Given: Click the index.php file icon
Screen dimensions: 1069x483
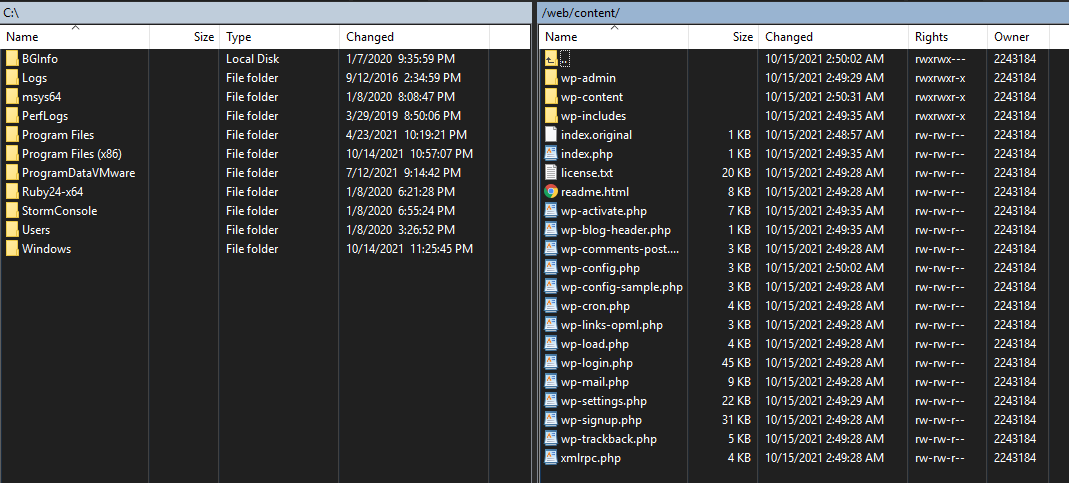Looking at the screenshot, I should click(x=551, y=153).
